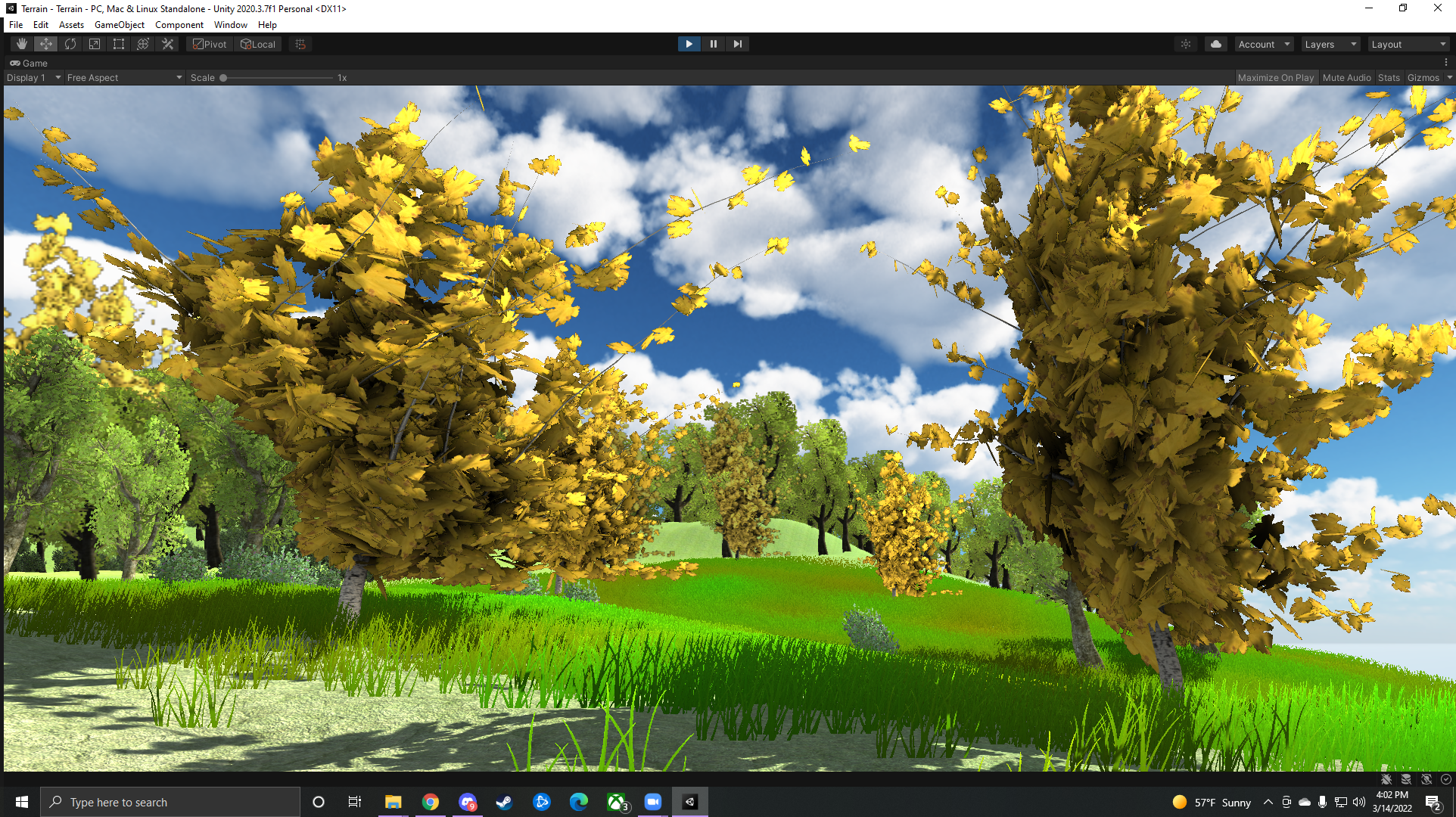
Task: Open File Explorer from taskbar
Action: point(393,802)
